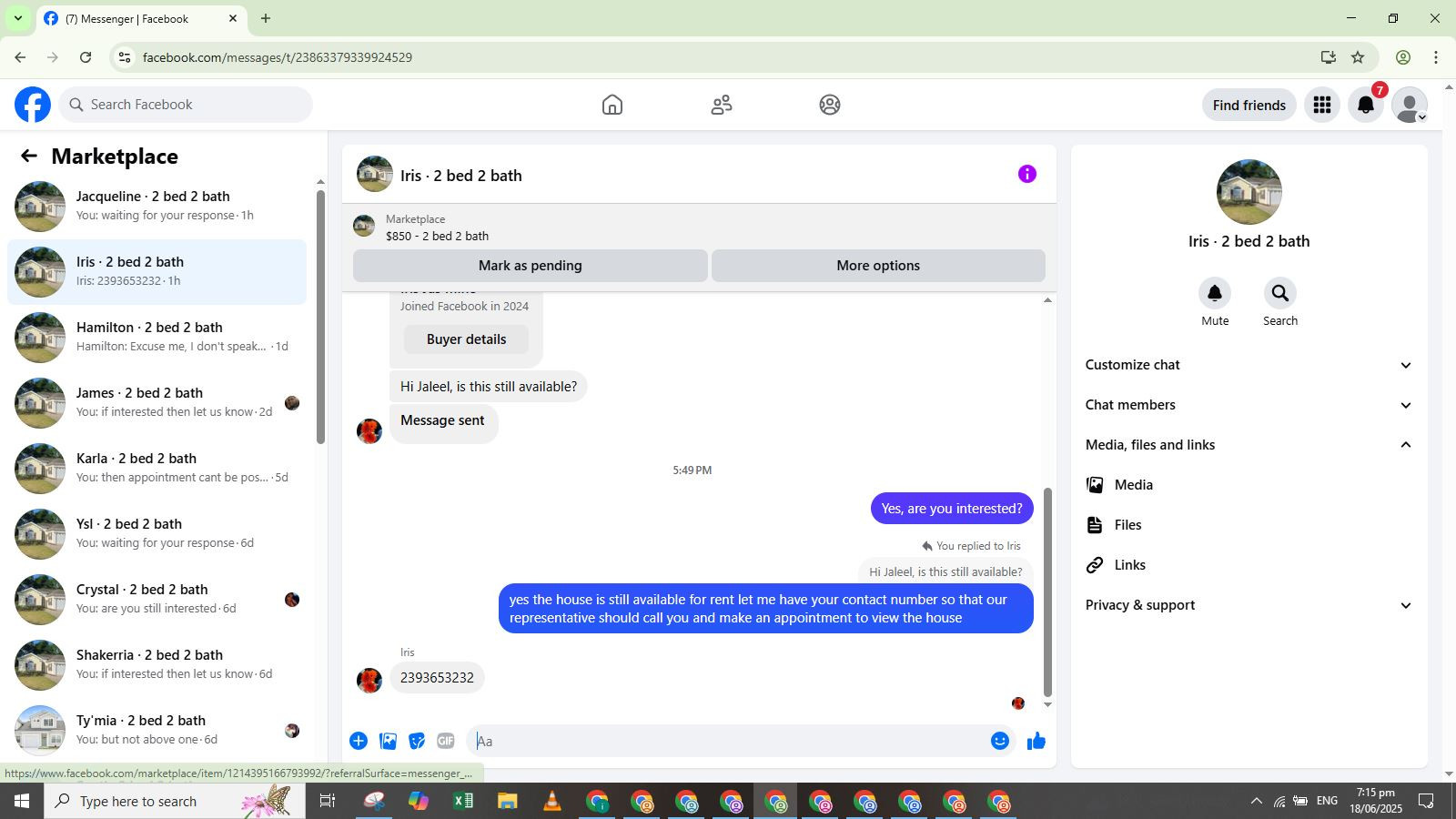Go back using the Marketplace back arrow
The height and width of the screenshot is (819, 1456).
pyautogui.click(x=29, y=157)
